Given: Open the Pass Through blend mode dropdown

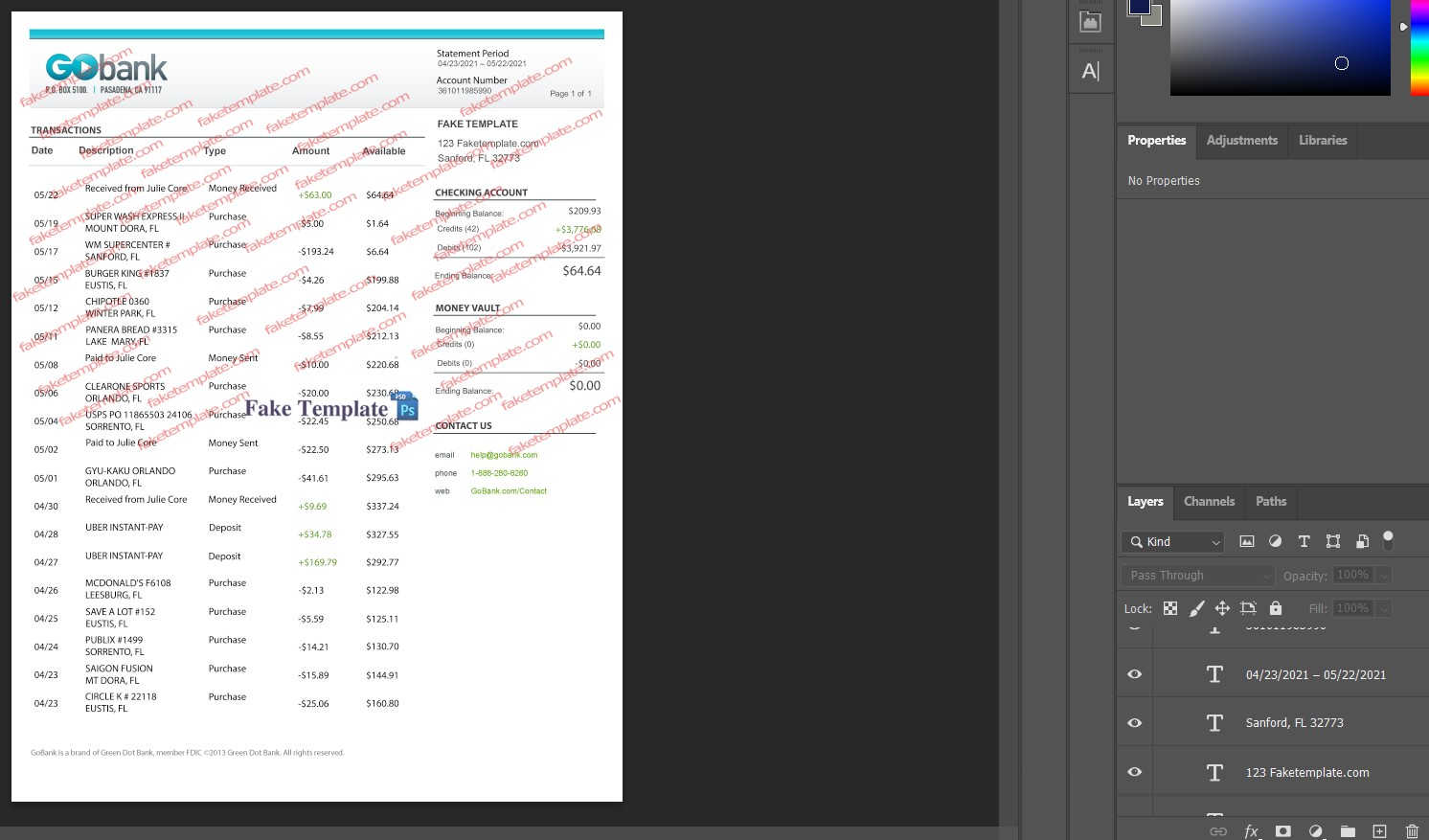Looking at the screenshot, I should [x=1197, y=576].
